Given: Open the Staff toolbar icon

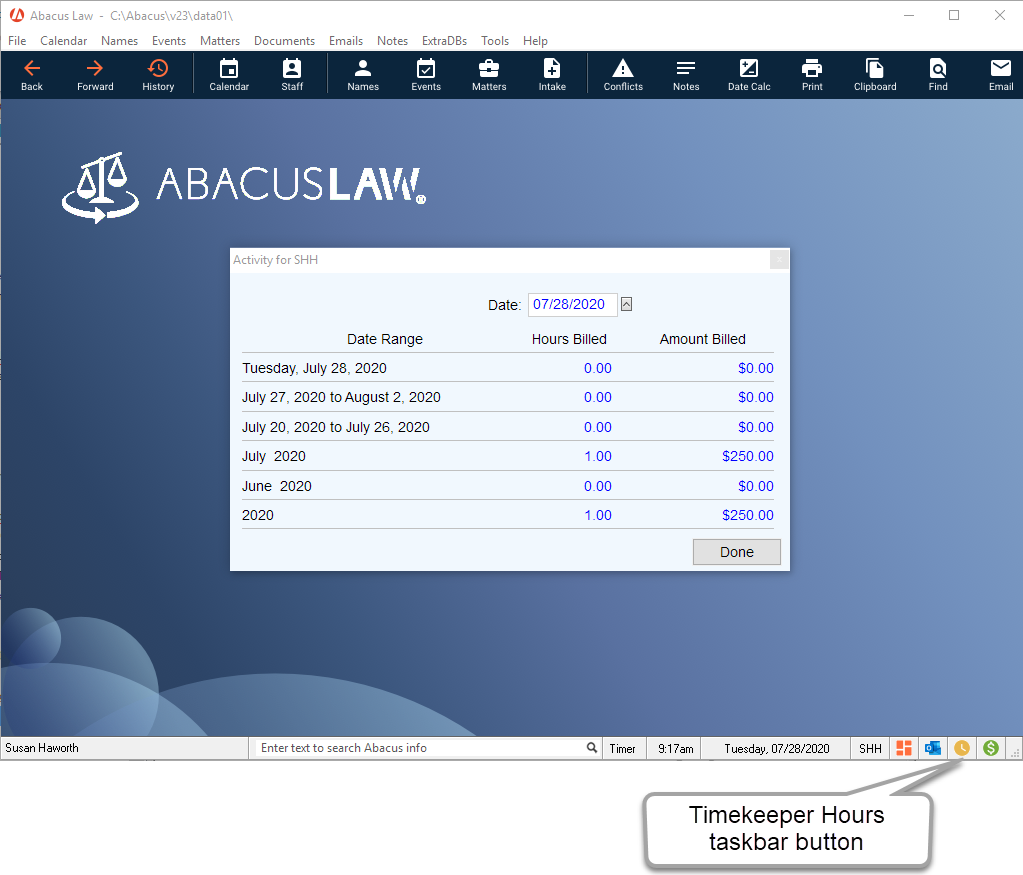Looking at the screenshot, I should click(x=292, y=75).
